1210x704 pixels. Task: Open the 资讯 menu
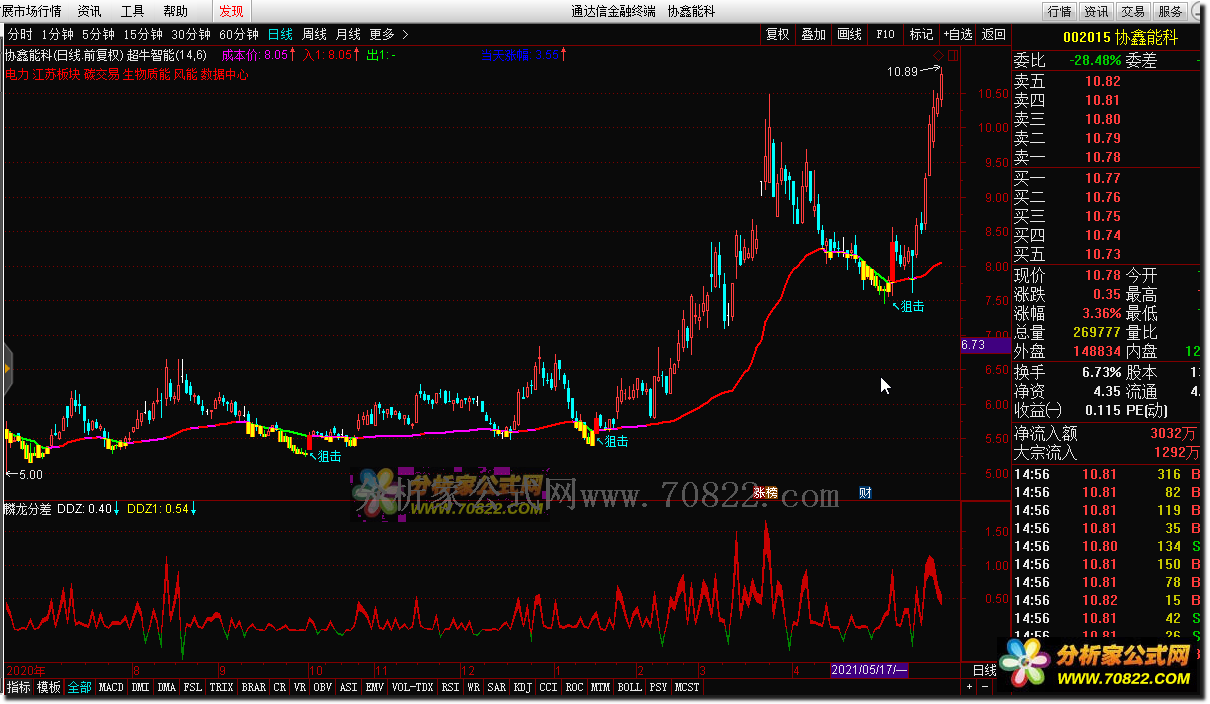click(89, 11)
